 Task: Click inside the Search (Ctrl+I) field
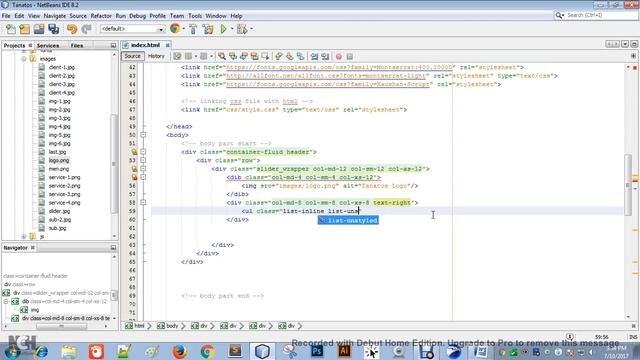pyautogui.click(x=600, y=15)
